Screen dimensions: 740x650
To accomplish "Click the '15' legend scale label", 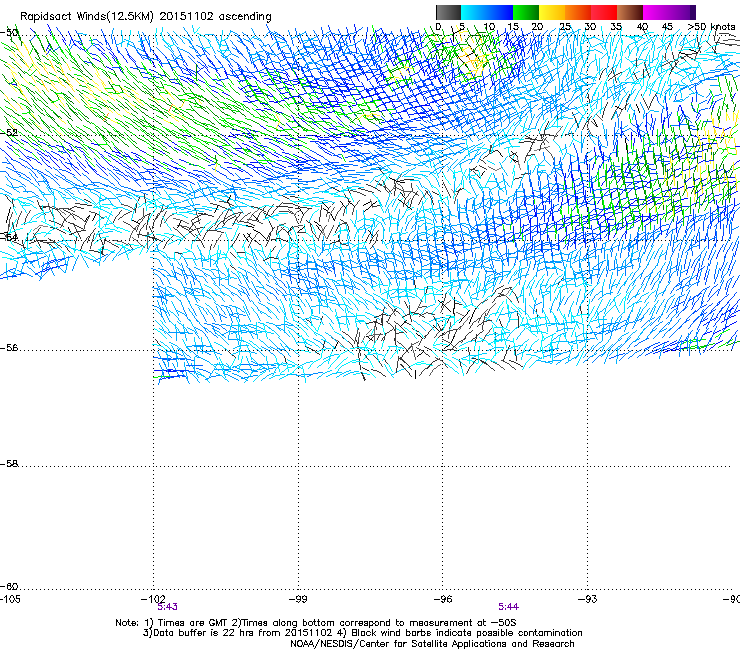I will 513,27.
